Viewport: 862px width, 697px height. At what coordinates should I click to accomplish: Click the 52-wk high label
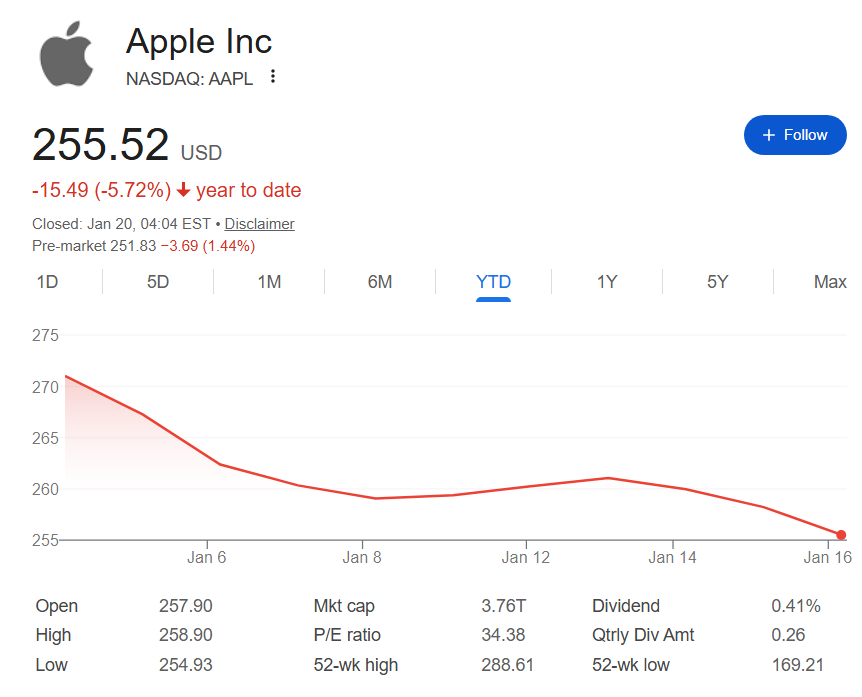pos(355,665)
